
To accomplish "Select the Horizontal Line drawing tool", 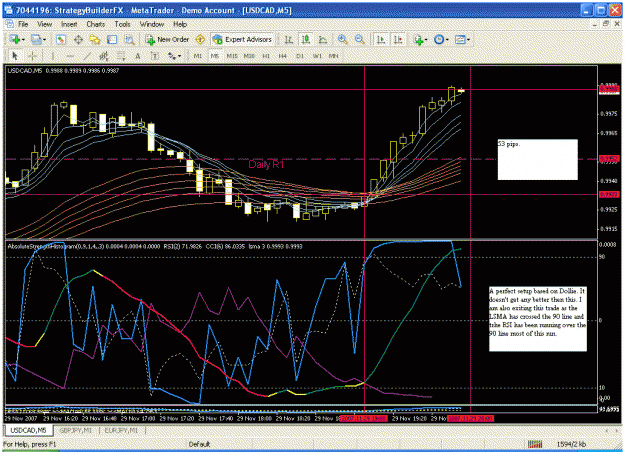I will click(x=70, y=56).
